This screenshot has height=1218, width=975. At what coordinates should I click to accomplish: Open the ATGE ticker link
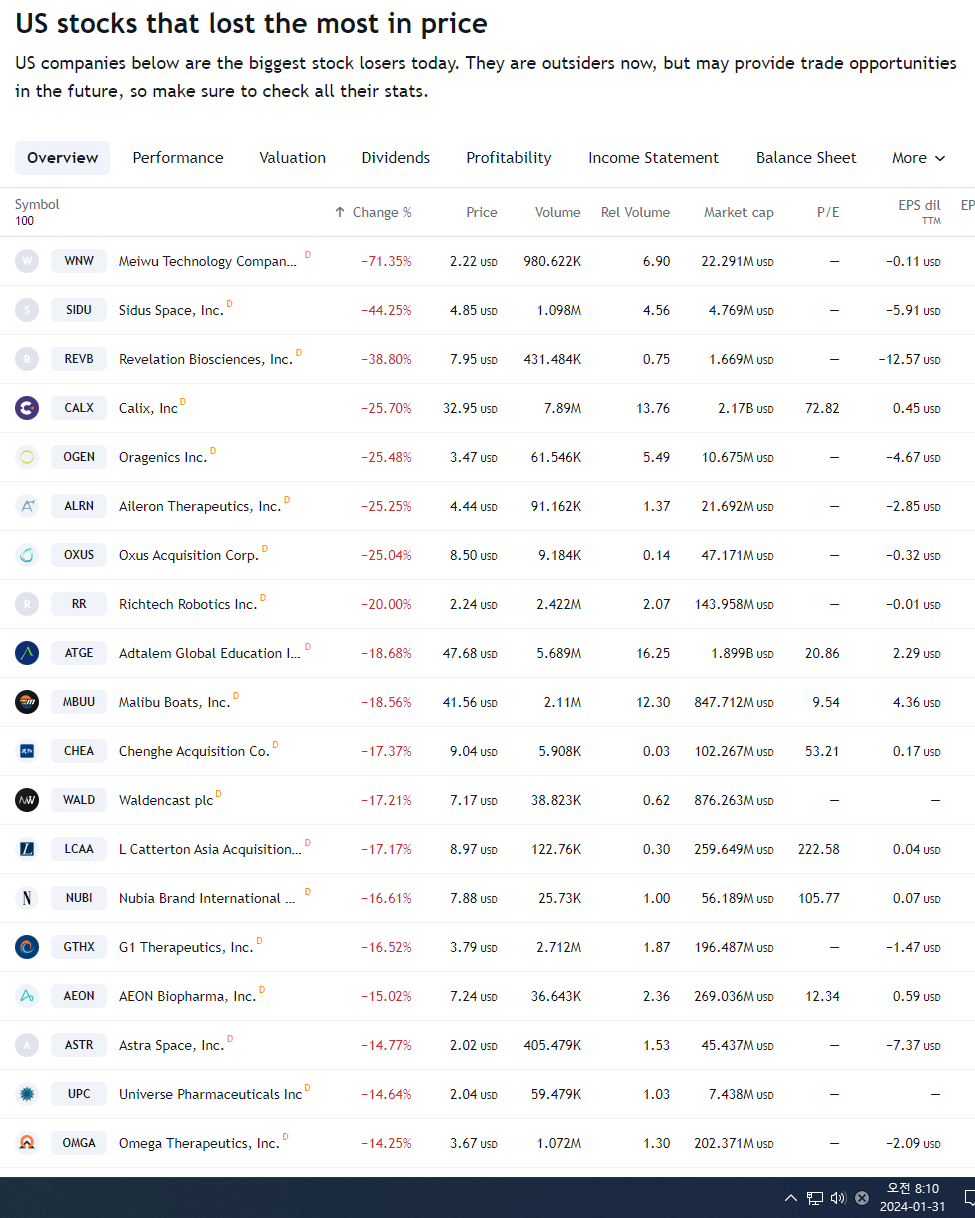79,653
